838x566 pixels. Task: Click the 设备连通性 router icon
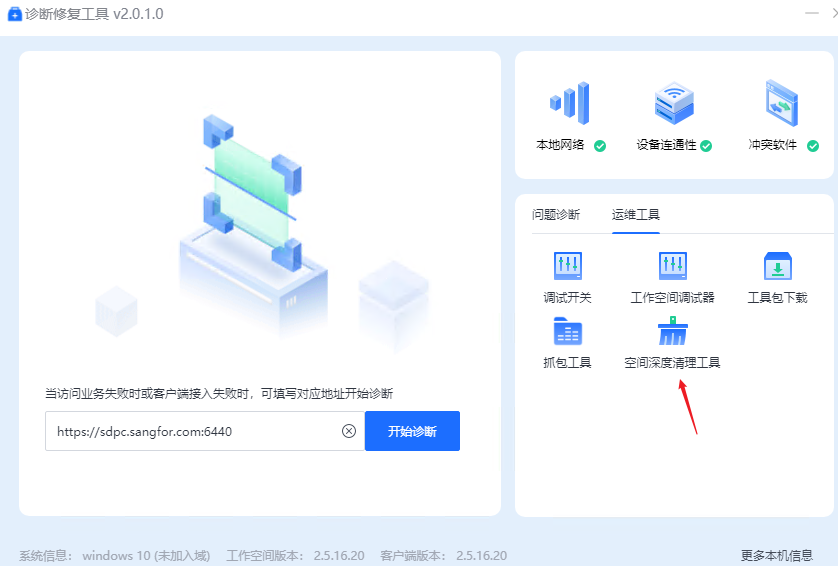(673, 103)
